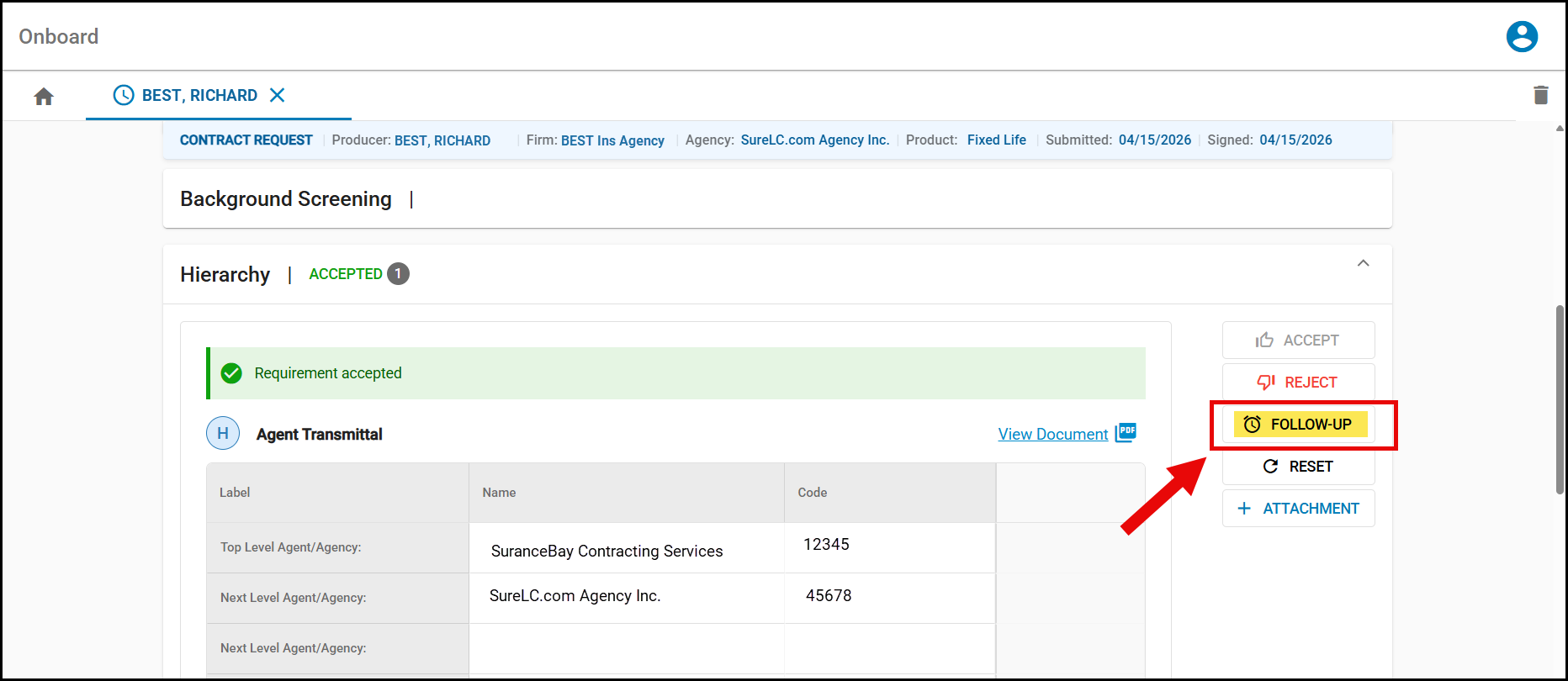Click the clock icon on BEST, RICHARD tab
Screen dimensions: 1568x681
click(124, 95)
